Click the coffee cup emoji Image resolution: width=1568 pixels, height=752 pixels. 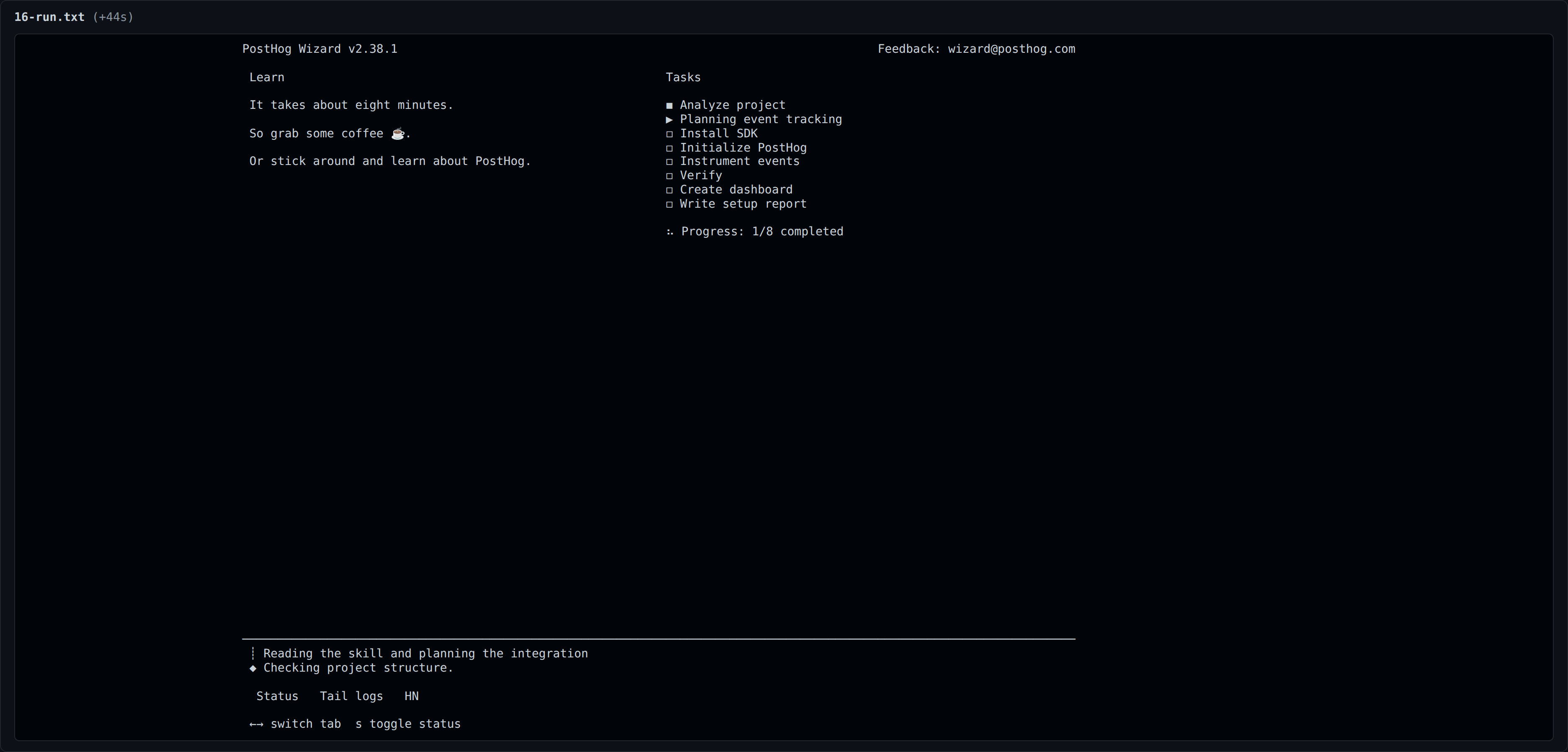coord(397,133)
